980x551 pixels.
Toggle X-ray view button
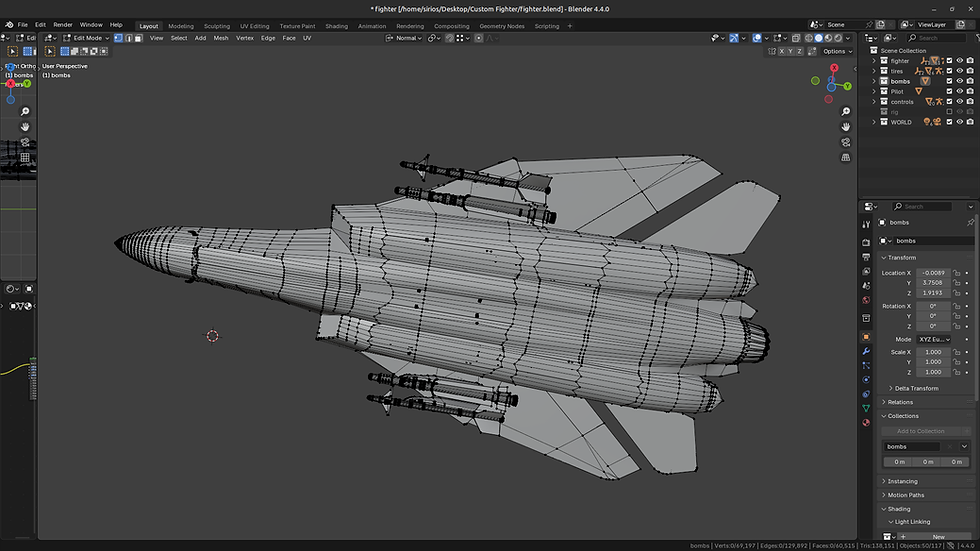[x=796, y=38]
